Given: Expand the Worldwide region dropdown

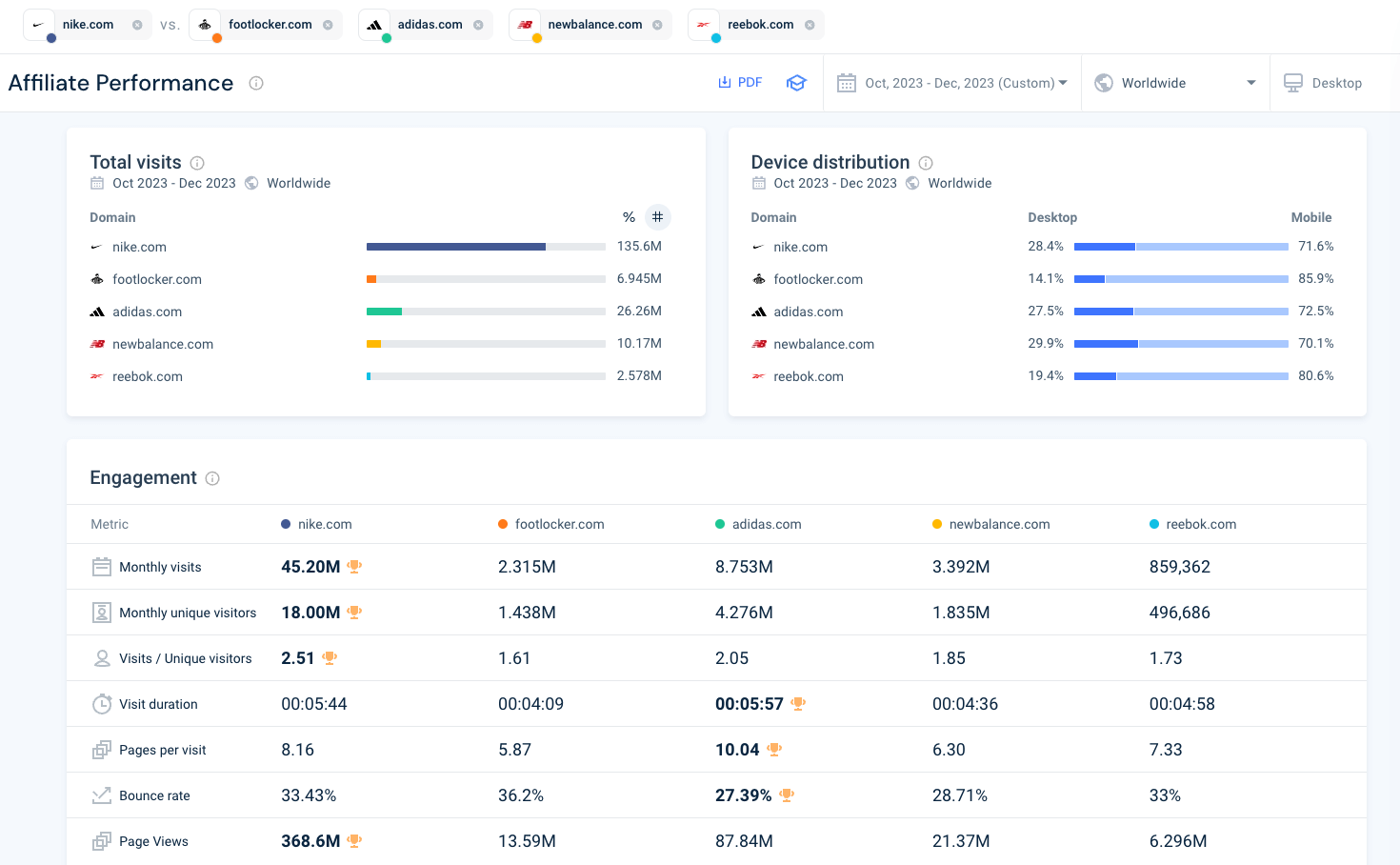Looking at the screenshot, I should point(1176,82).
